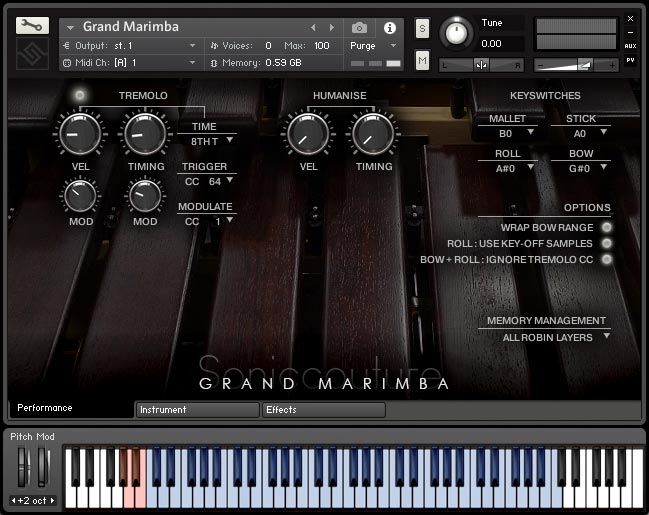Switch to the Effects tab

coord(324,410)
